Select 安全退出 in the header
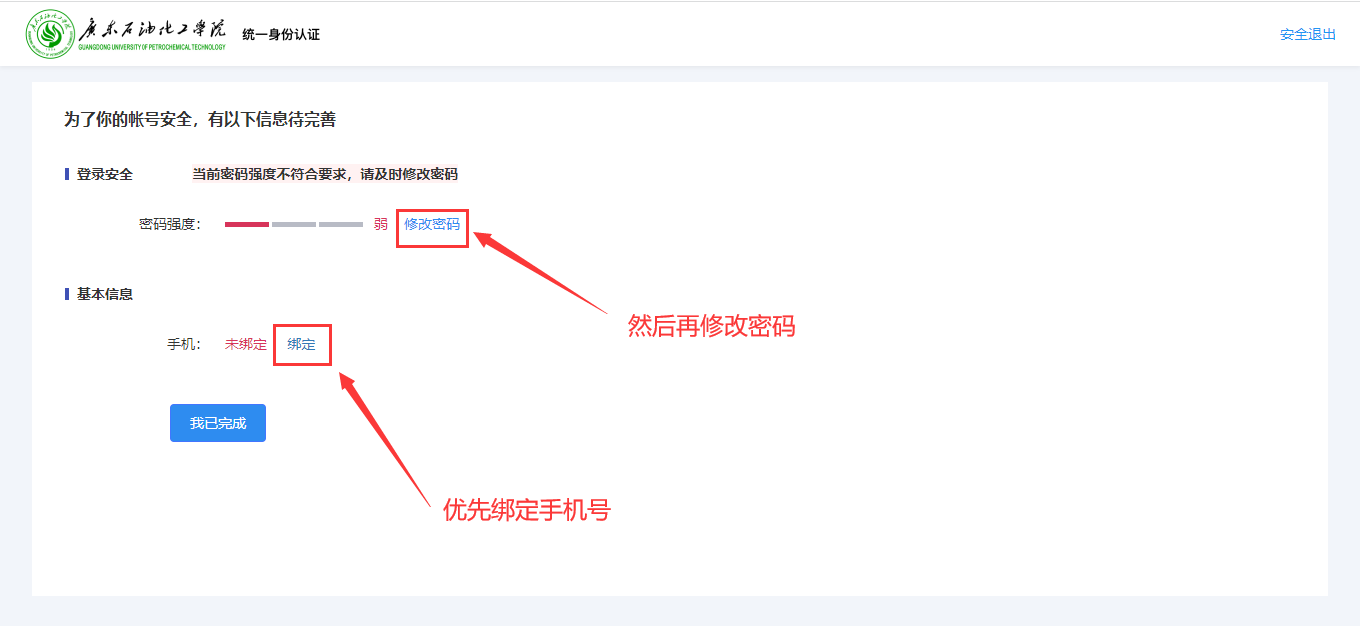This screenshot has width=1360, height=626. click(x=1308, y=34)
